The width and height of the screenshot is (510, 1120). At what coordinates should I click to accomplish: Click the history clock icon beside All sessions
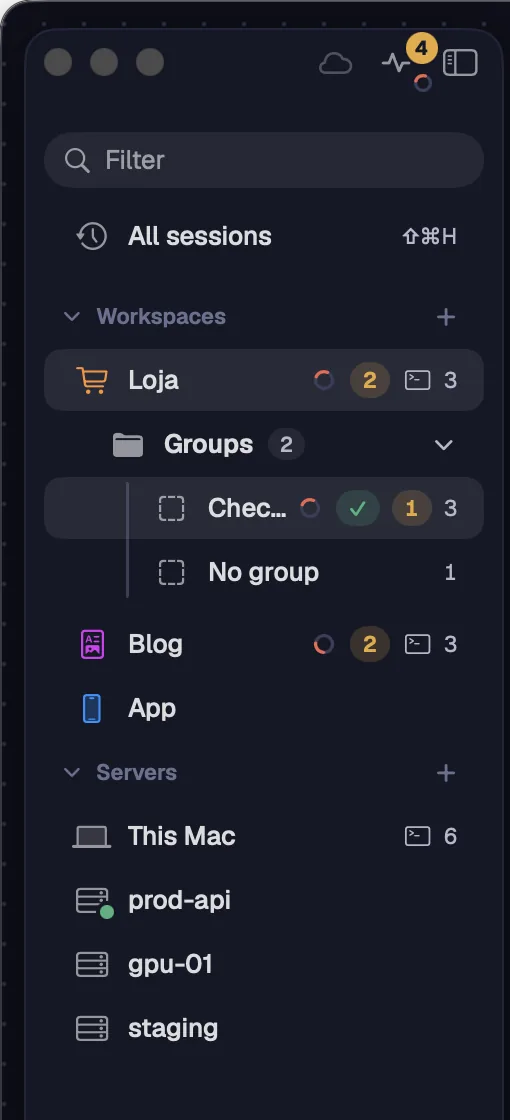pos(92,236)
